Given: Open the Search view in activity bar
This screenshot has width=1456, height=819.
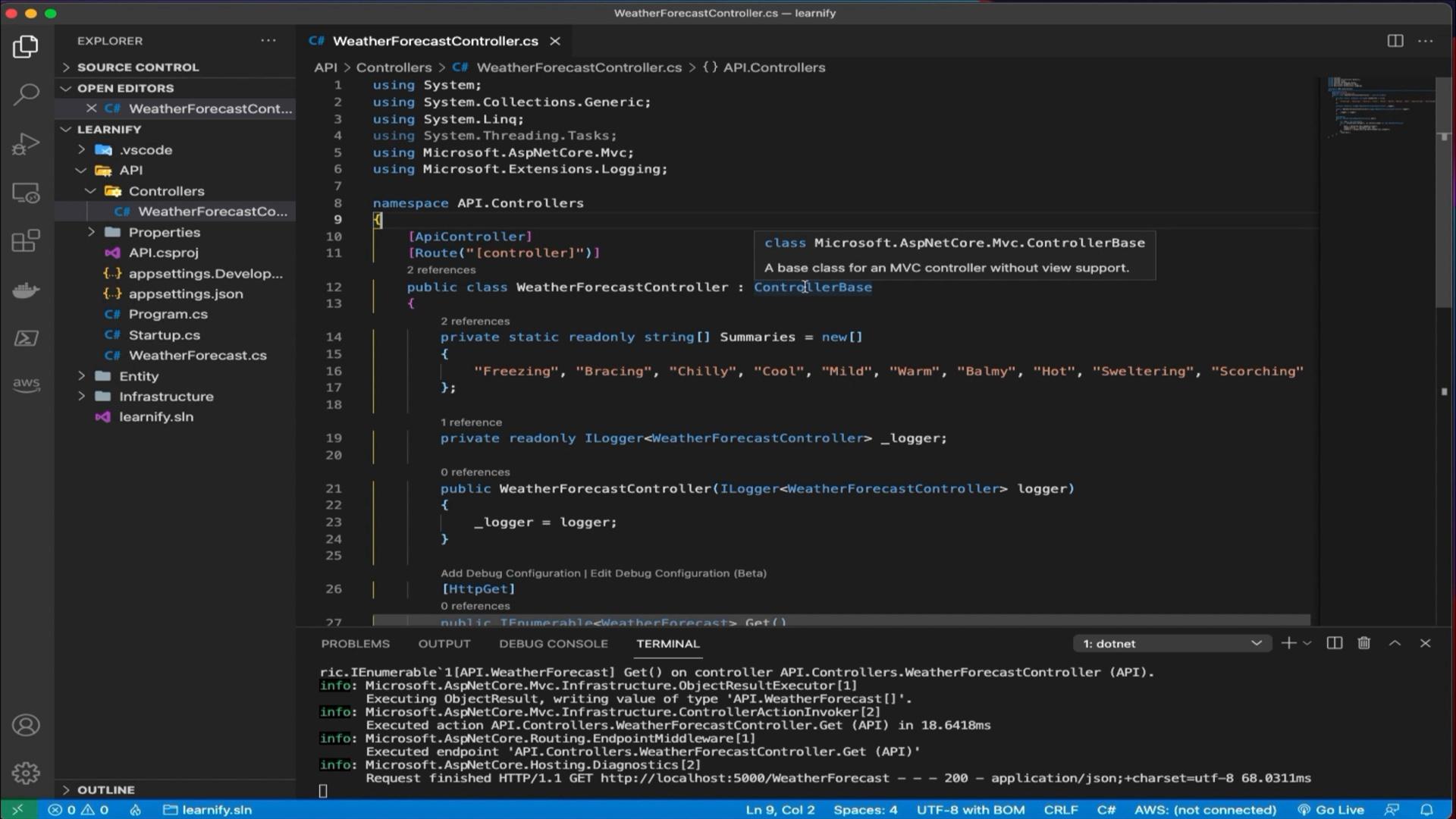Looking at the screenshot, I should point(26,95).
